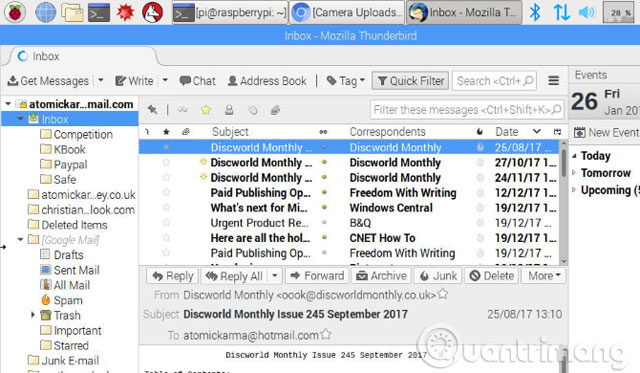
Task: Open the Sent Mail folder
Action: click(x=70, y=270)
